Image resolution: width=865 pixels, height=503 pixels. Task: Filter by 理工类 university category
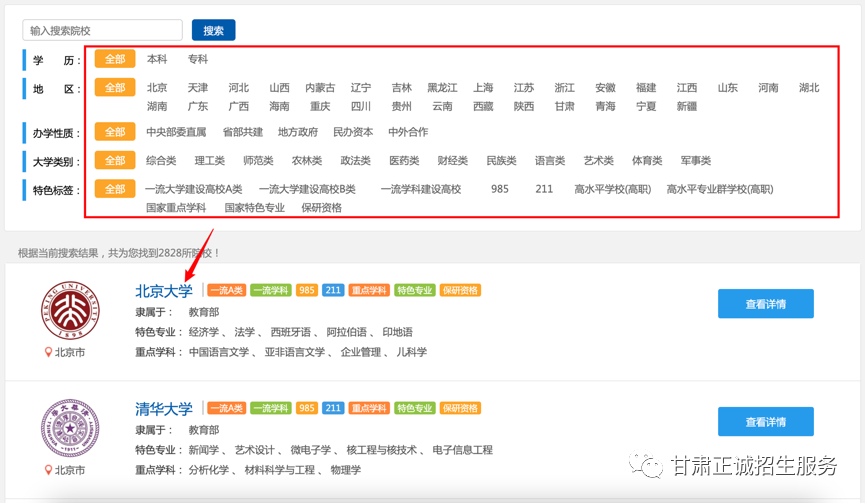point(210,160)
